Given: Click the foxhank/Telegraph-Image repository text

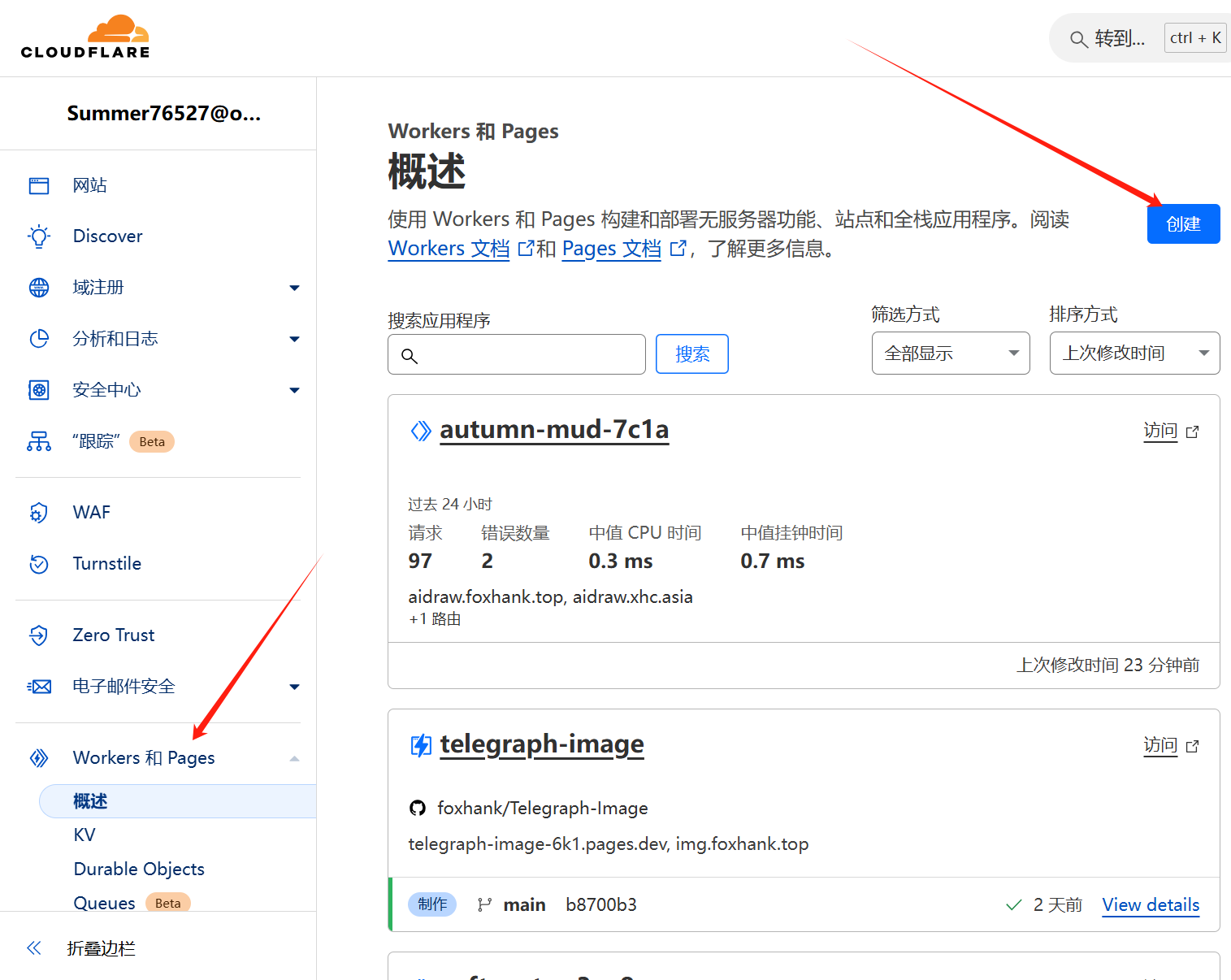Looking at the screenshot, I should tap(543, 808).
